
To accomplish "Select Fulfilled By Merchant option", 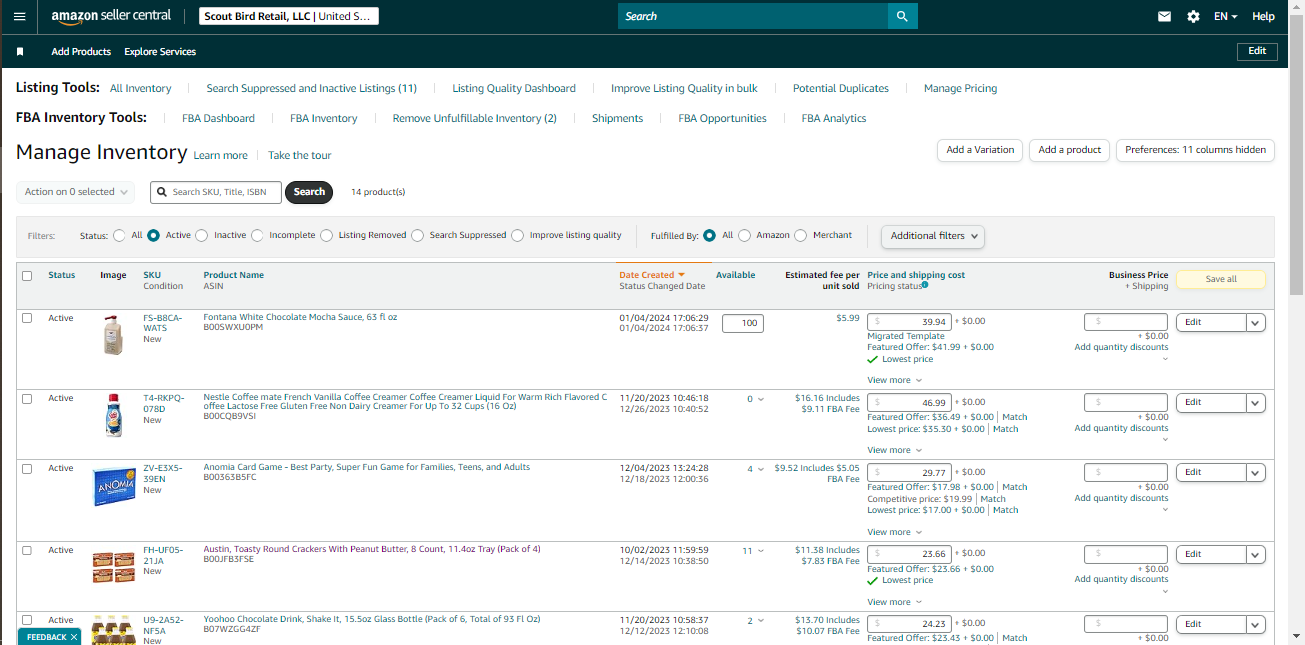I will [800, 236].
